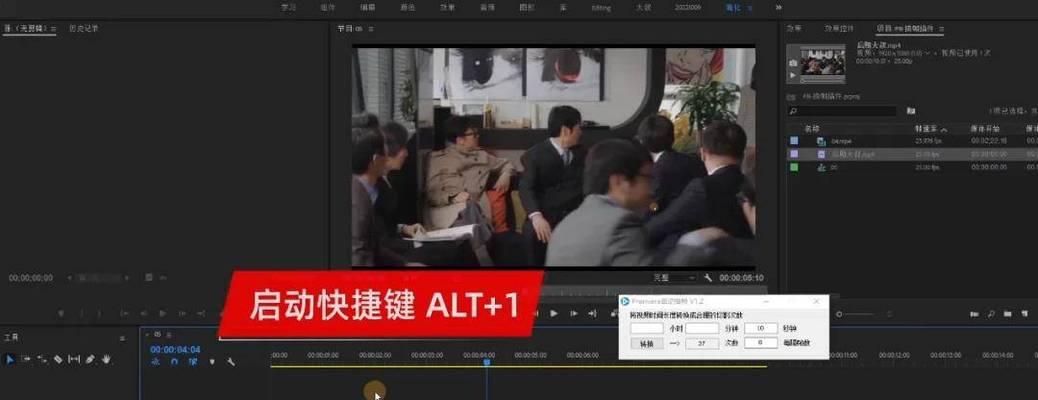The image size is (1038, 400).
Task: Add a marker in the timeline
Action: [x=212, y=362]
